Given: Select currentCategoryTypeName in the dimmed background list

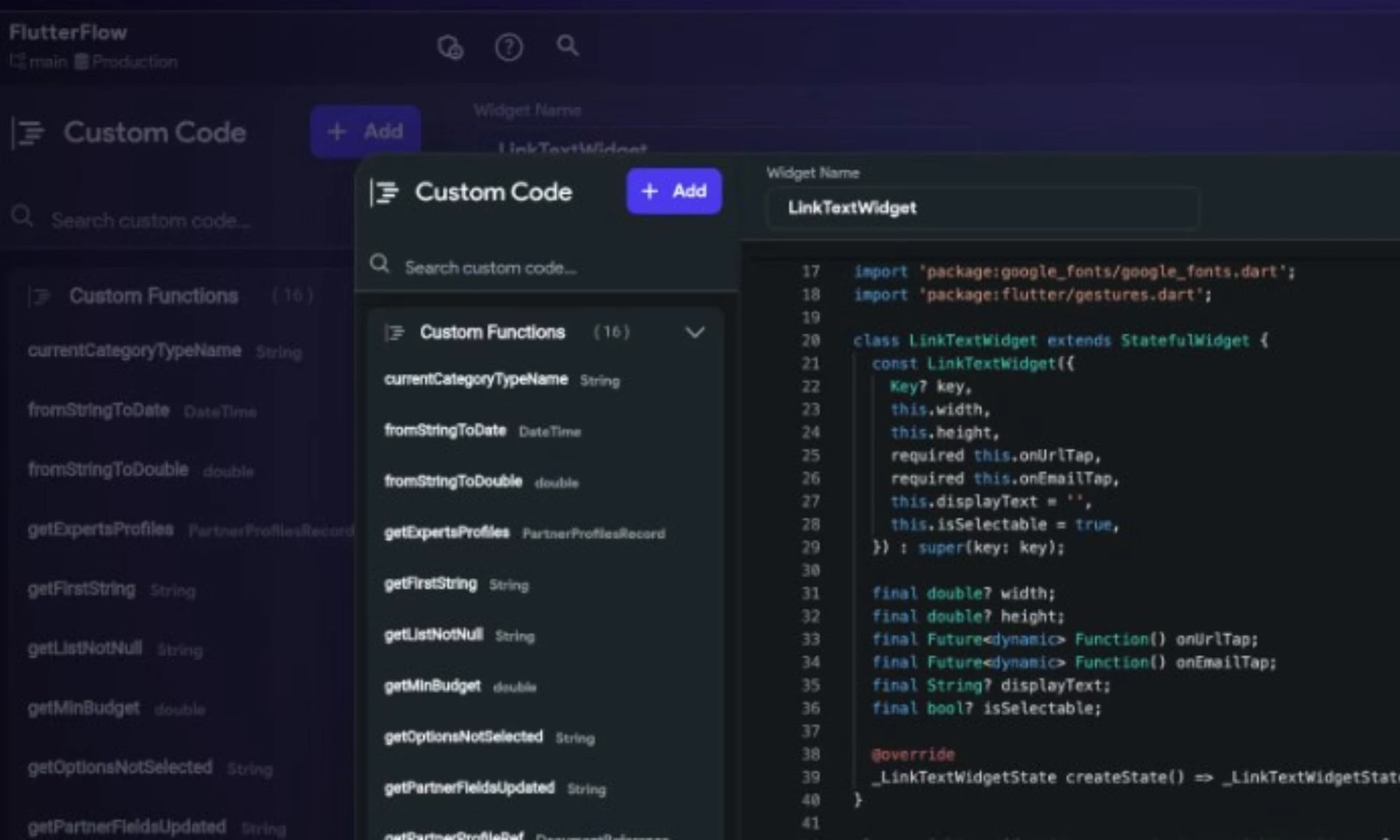Looking at the screenshot, I should [134, 350].
